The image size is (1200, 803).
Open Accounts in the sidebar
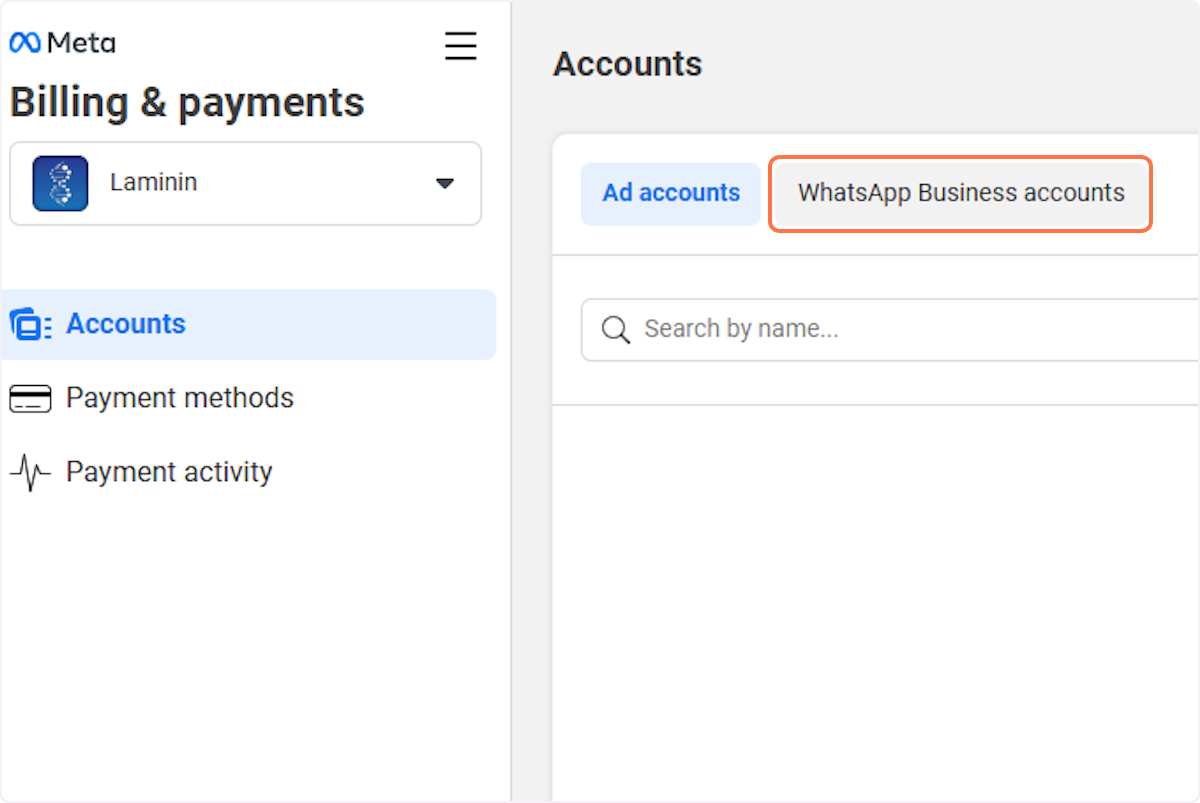coord(248,324)
